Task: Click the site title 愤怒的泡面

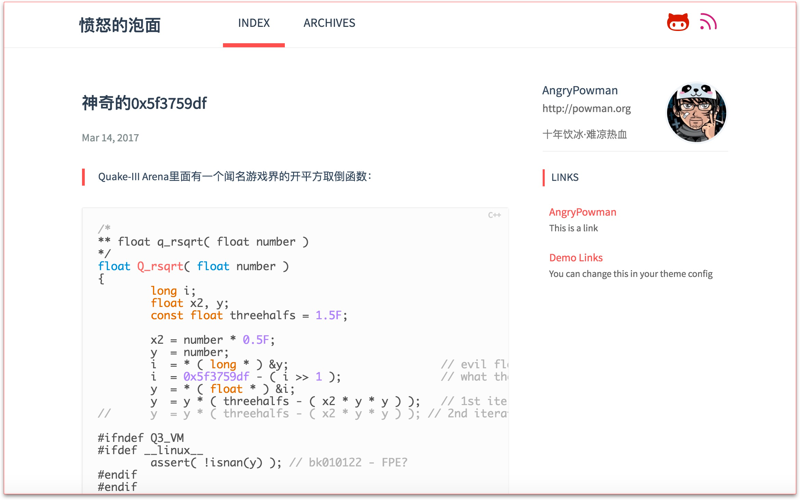Action: pyautogui.click(x=120, y=25)
